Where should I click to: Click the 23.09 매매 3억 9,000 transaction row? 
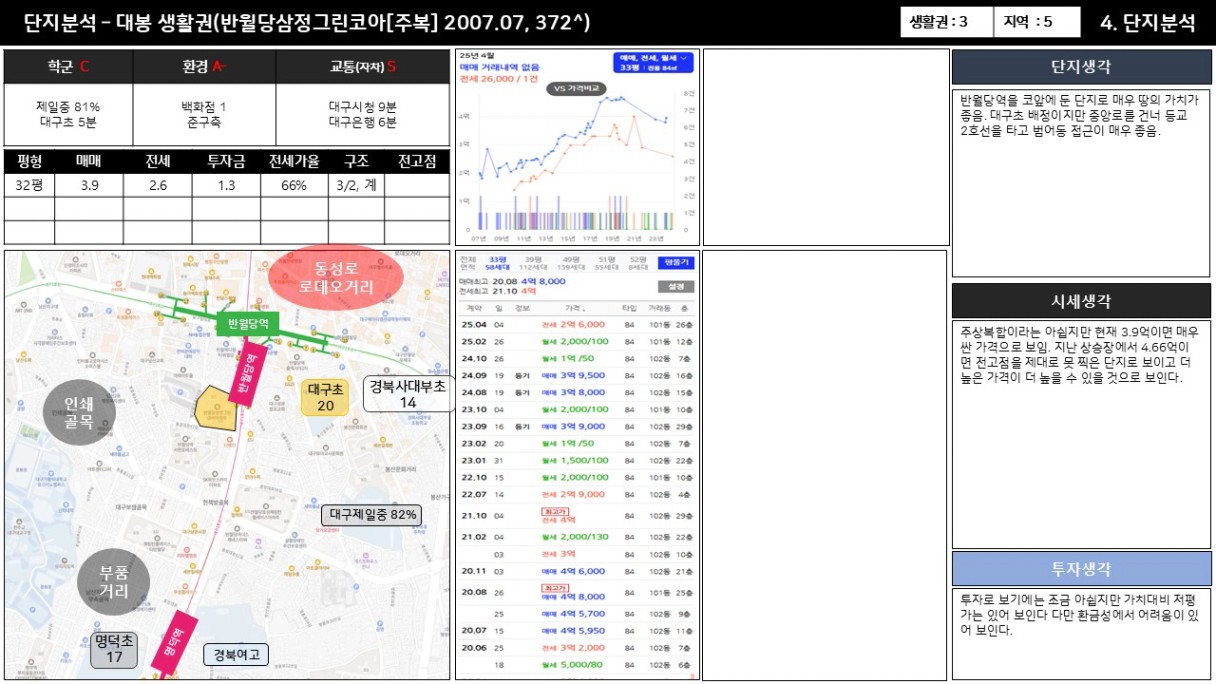click(x=577, y=427)
